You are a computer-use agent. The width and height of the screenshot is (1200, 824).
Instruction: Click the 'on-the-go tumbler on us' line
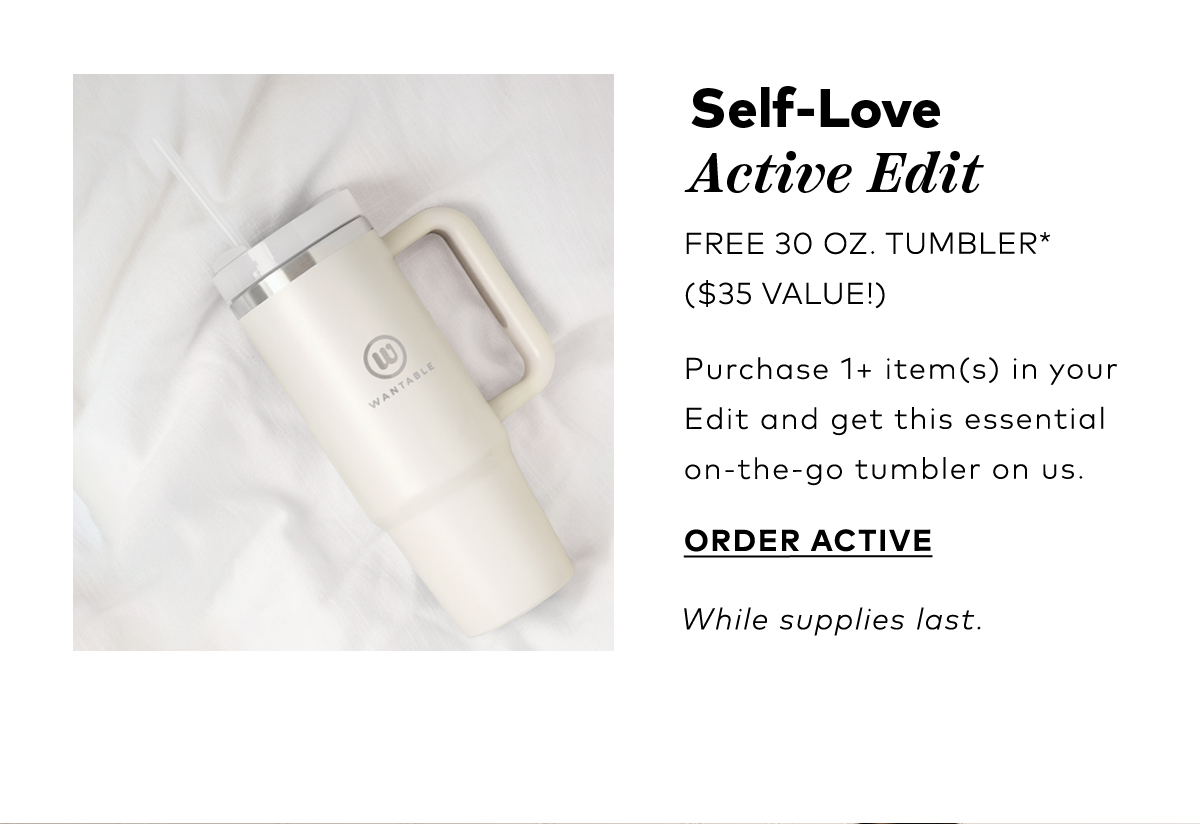[884, 468]
